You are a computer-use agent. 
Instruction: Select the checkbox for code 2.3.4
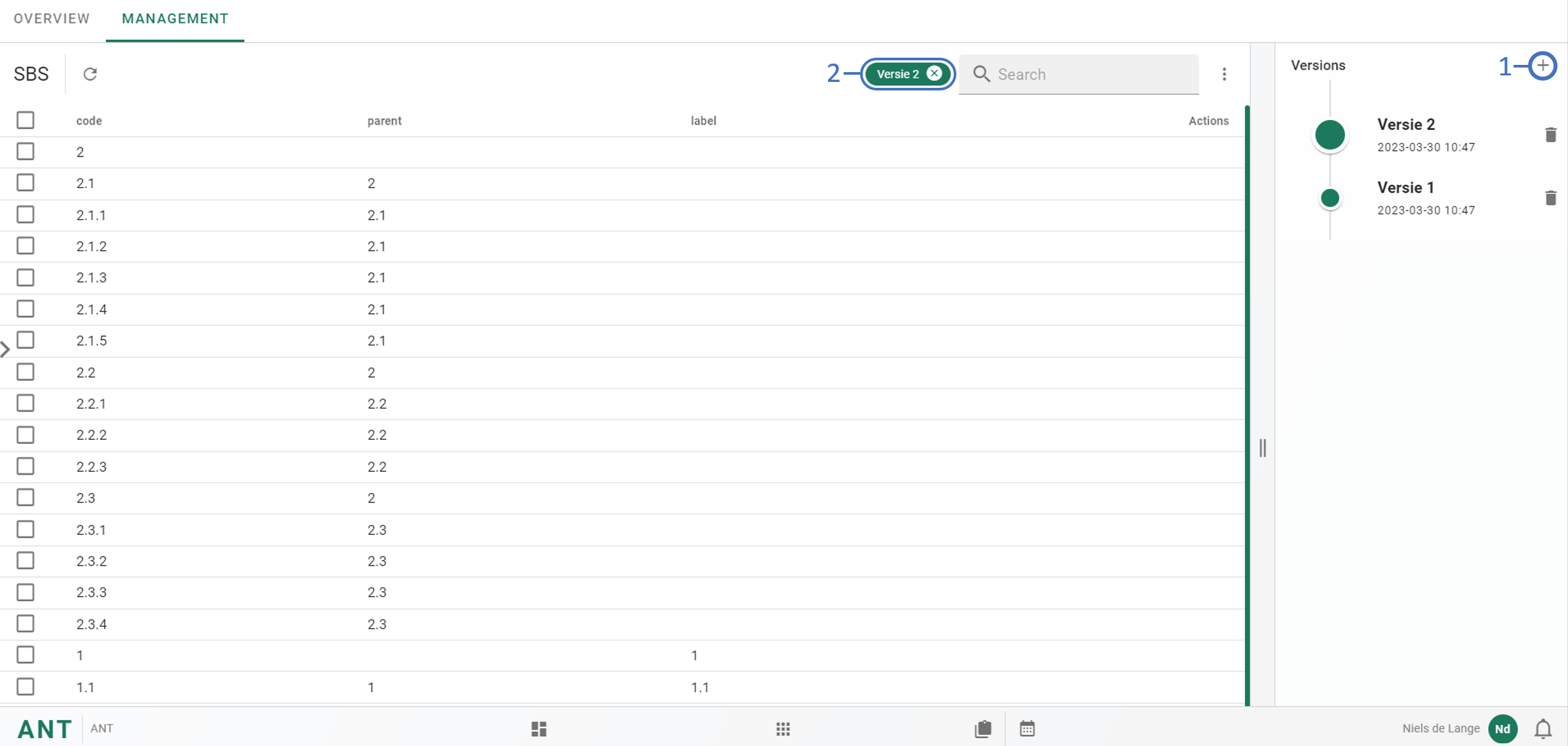point(26,624)
